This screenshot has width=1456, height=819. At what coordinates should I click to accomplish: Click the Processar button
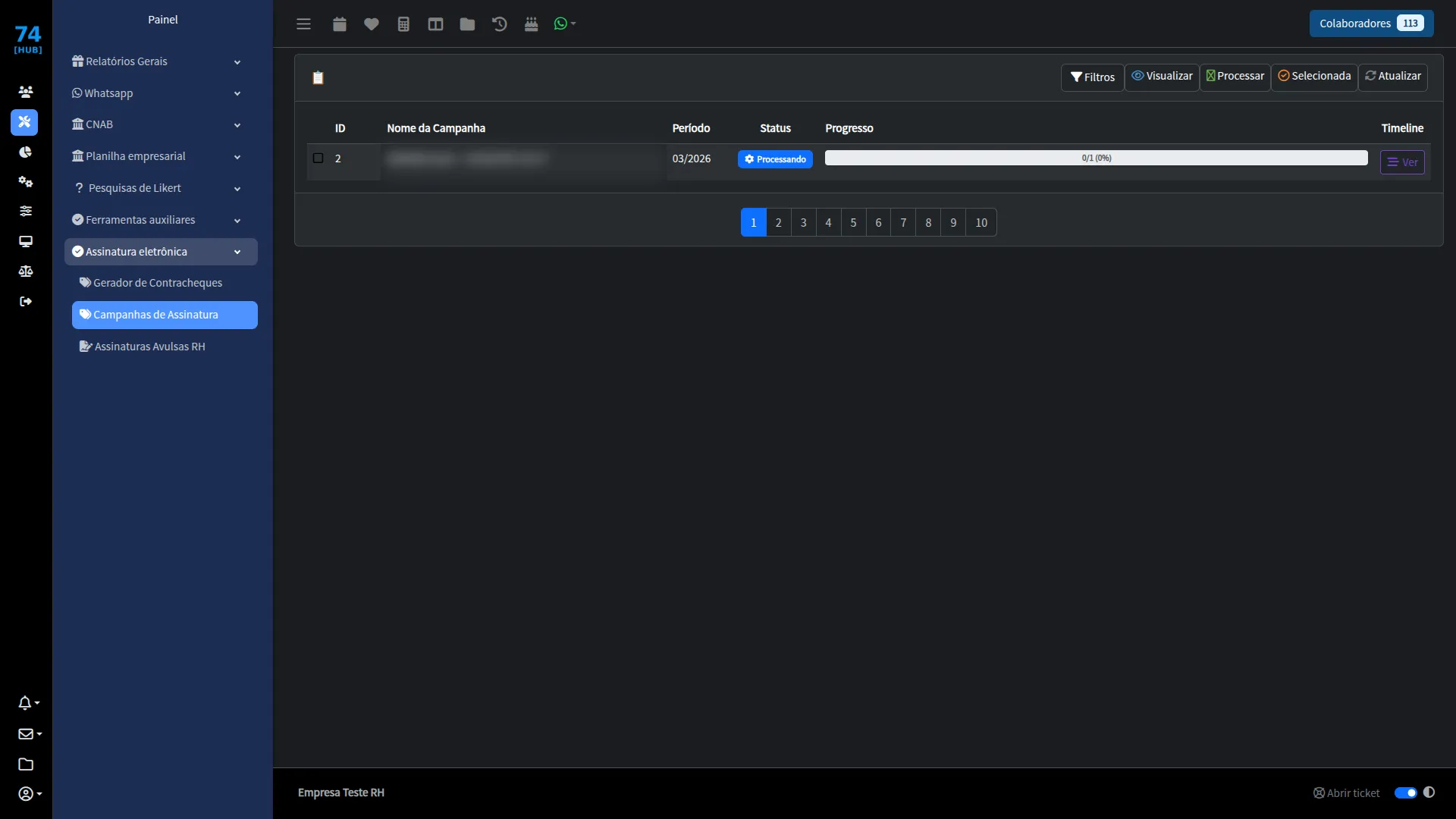click(1235, 76)
